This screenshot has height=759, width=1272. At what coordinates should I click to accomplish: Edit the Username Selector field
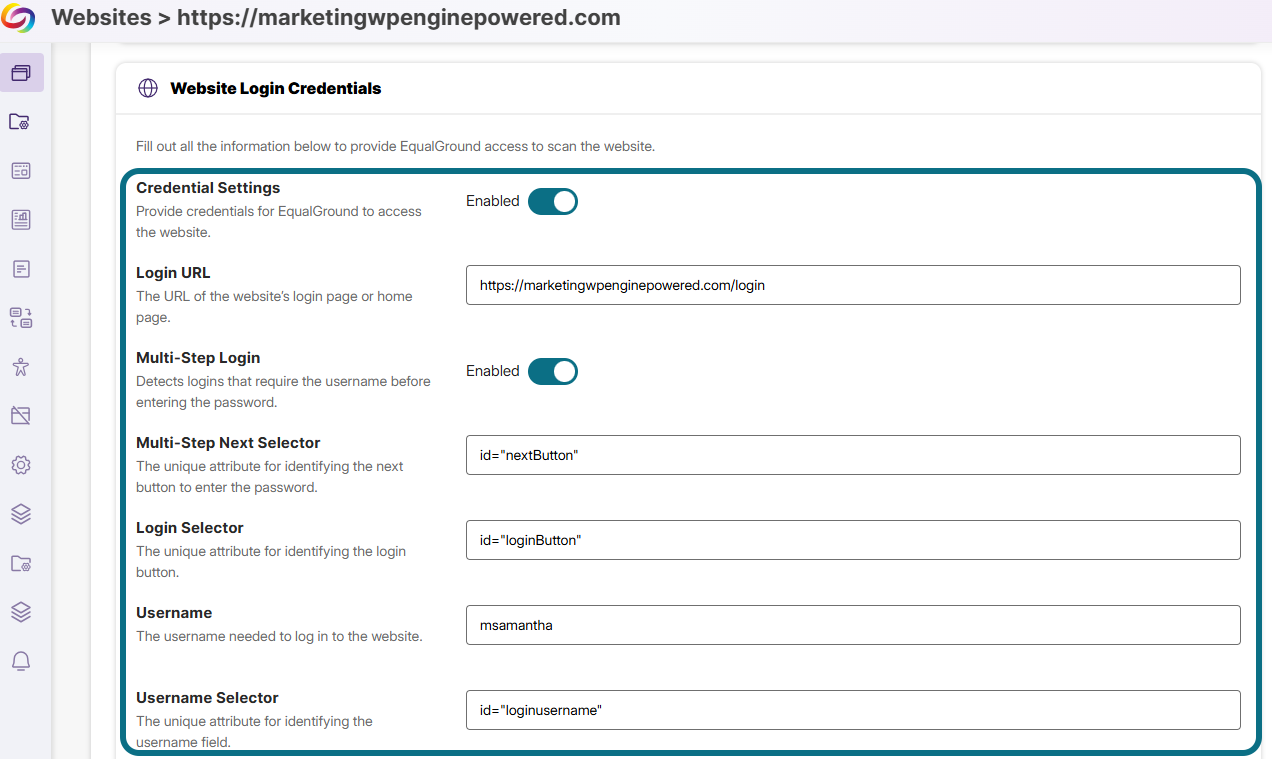(853, 710)
